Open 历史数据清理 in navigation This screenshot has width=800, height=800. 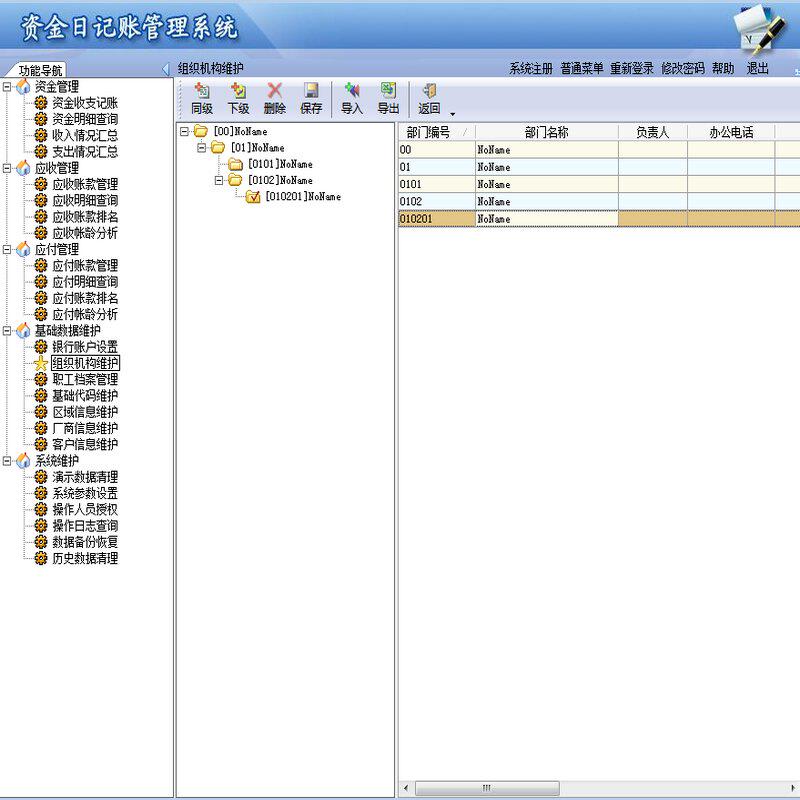click(x=85, y=558)
